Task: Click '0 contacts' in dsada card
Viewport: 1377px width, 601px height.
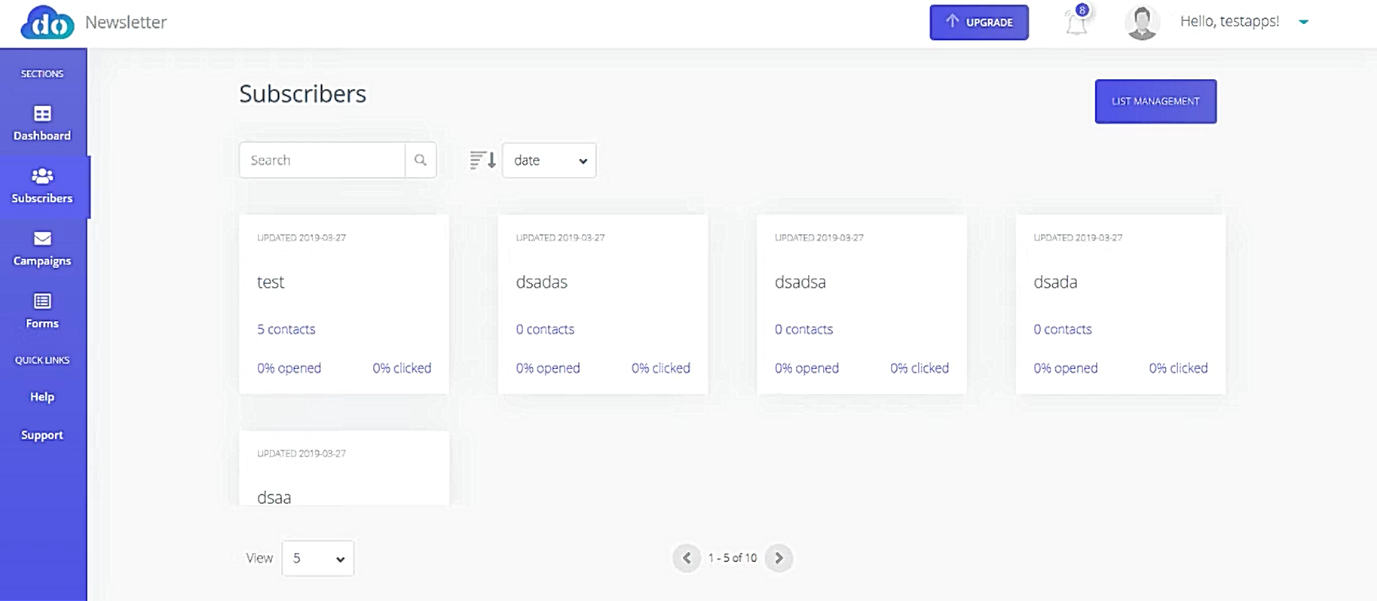Action: click(1063, 329)
